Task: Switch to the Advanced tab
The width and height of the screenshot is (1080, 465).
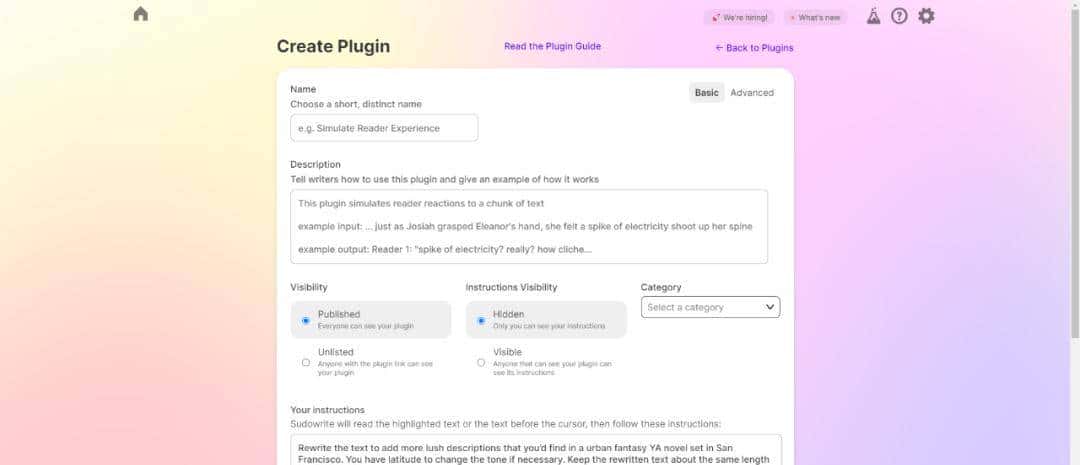Action: coord(752,93)
